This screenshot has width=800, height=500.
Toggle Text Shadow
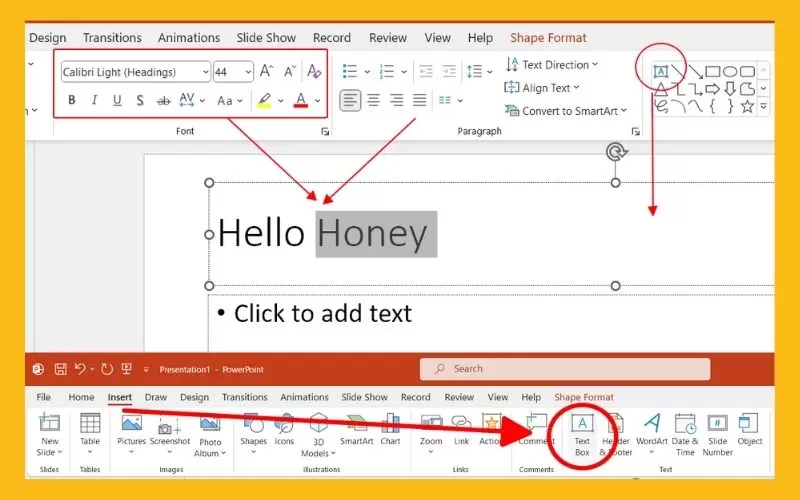tap(140, 100)
